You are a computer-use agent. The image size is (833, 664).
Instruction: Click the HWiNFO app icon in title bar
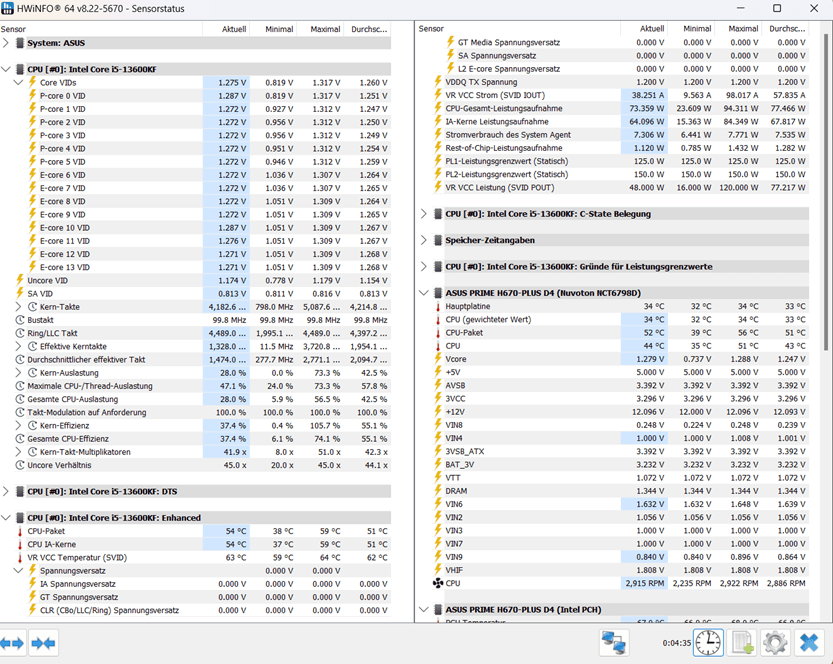tap(7, 8)
